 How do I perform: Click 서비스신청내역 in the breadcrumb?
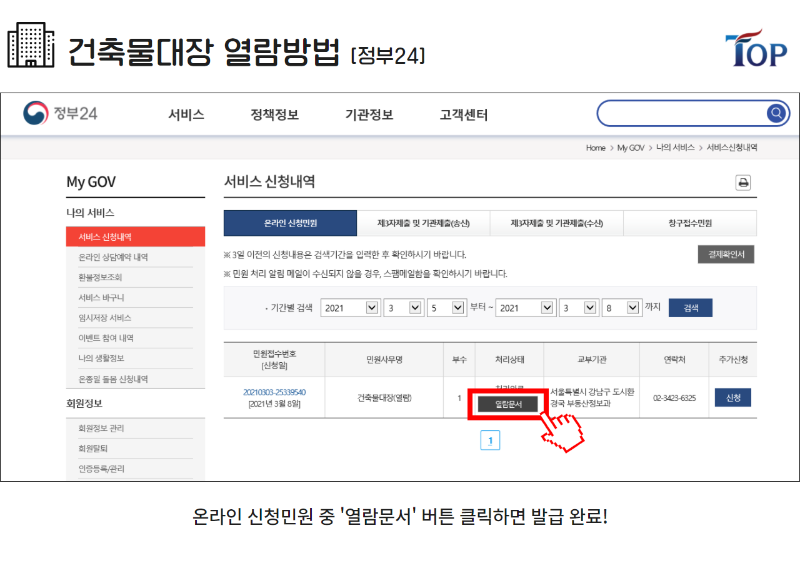pos(732,148)
